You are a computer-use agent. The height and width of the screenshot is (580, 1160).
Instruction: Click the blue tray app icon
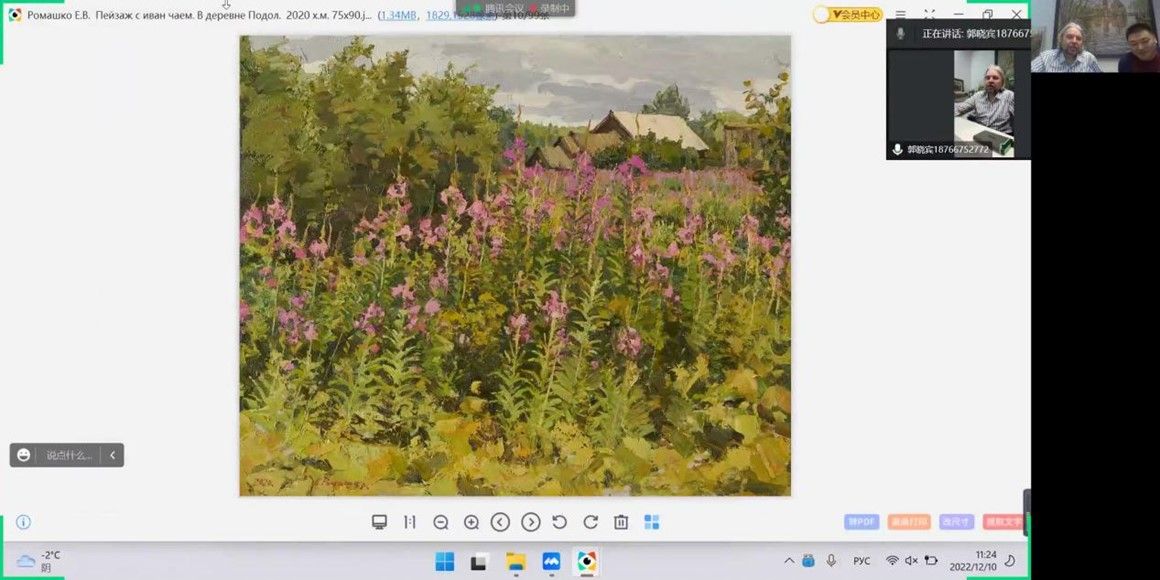coord(809,561)
